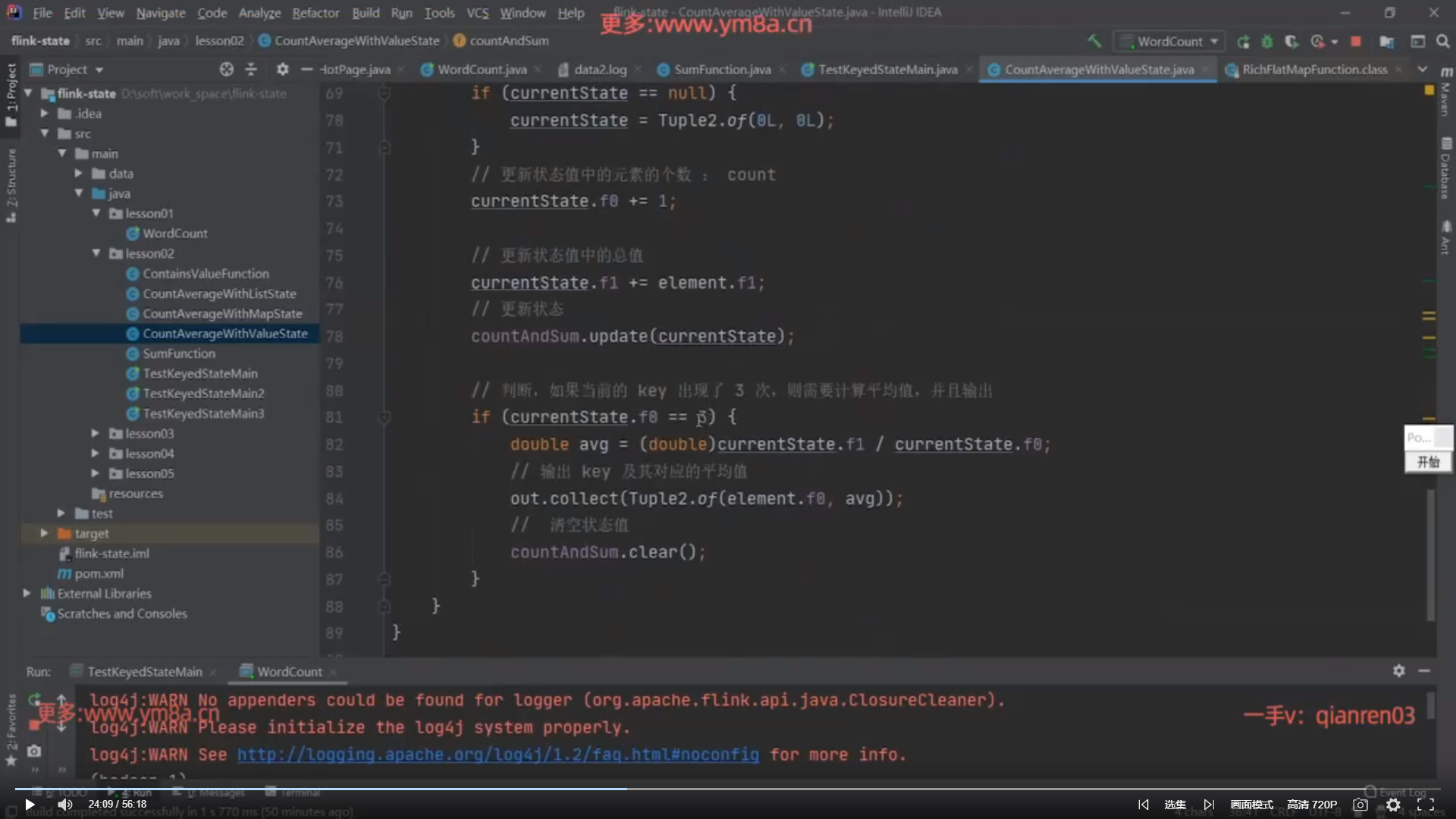Click the Debug bug icon in toolbar
This screenshot has height=819, width=1456.
click(1267, 41)
